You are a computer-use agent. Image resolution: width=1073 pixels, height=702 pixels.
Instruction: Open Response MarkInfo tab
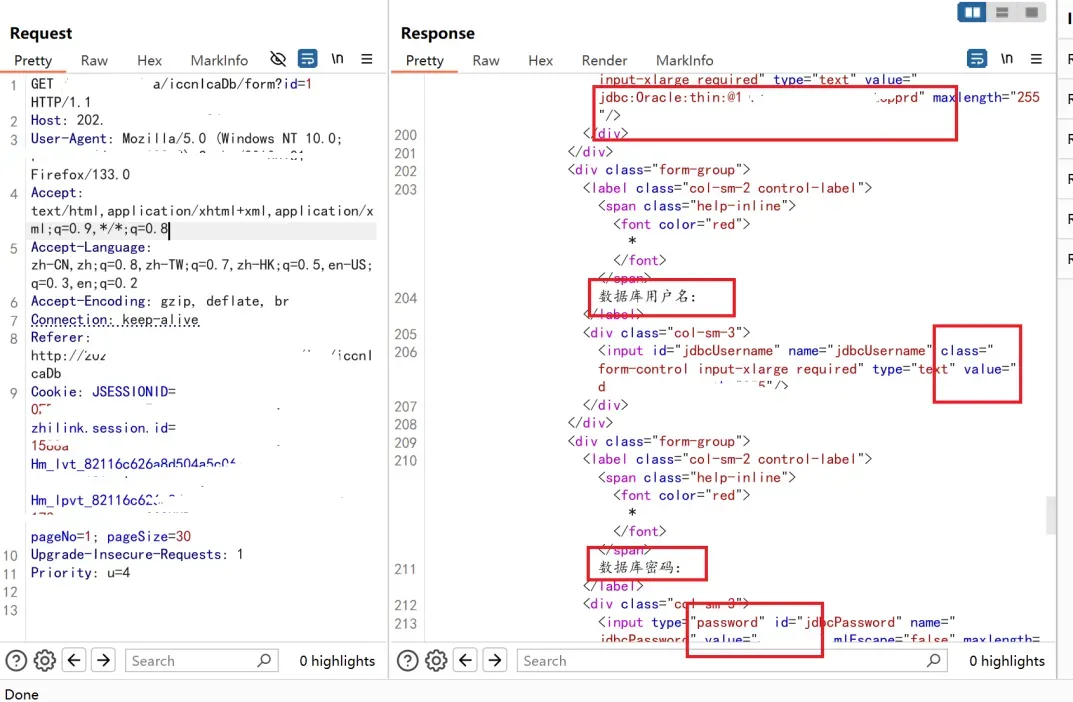(685, 60)
